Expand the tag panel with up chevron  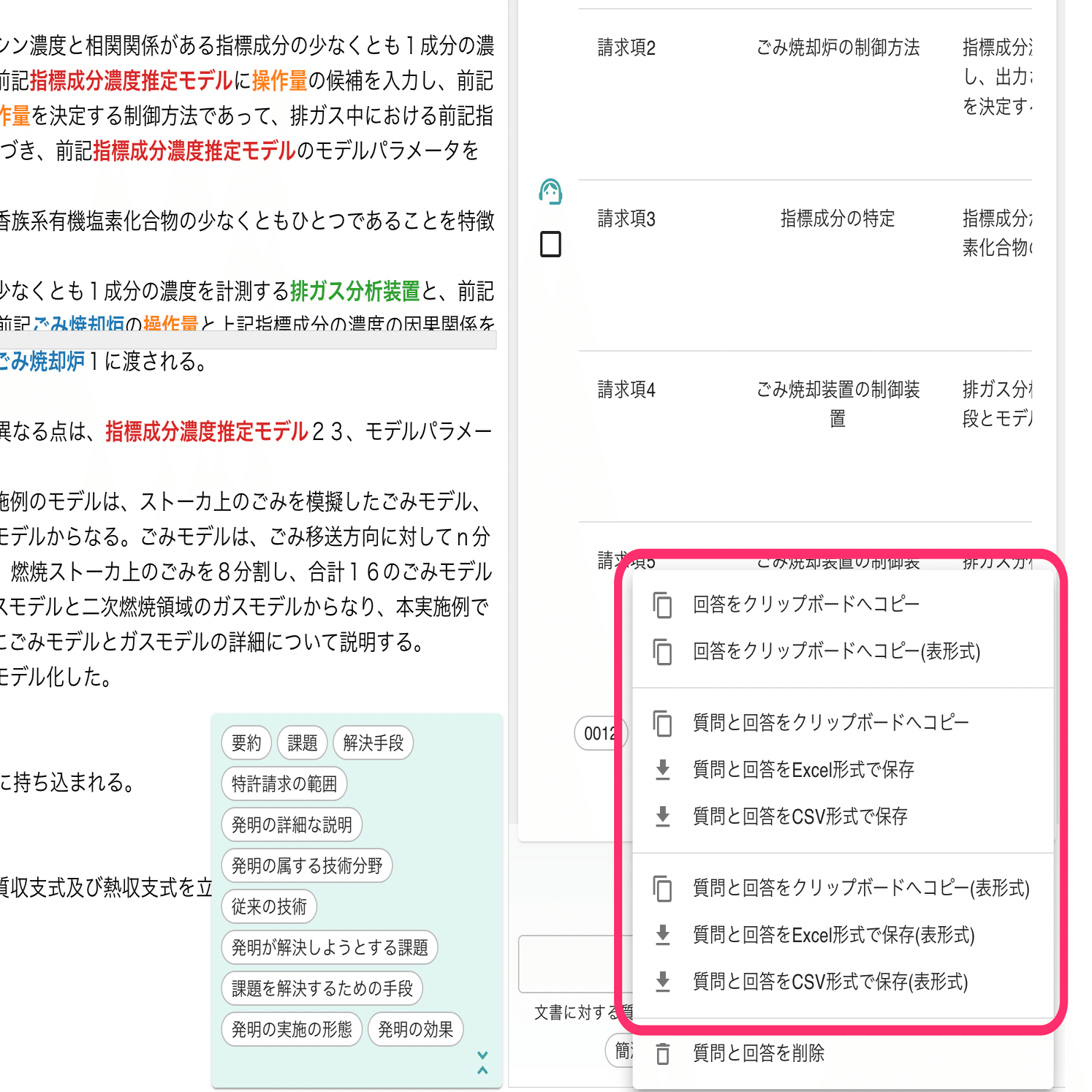[482, 1072]
